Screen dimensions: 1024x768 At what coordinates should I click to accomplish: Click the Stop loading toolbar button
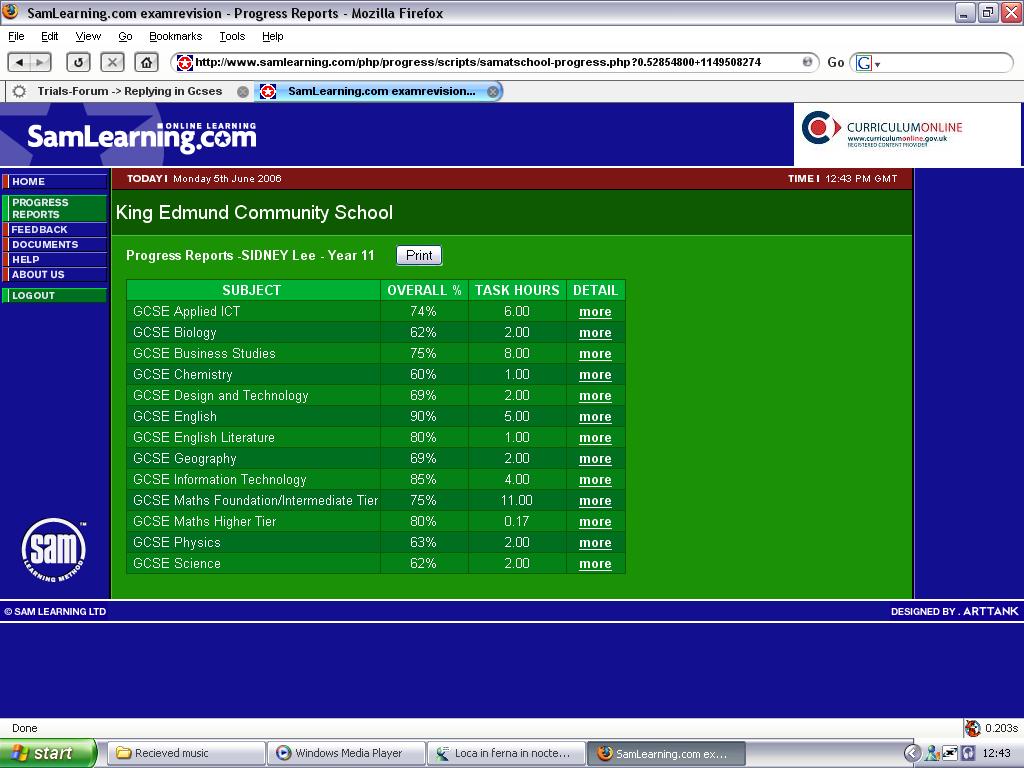(x=112, y=63)
